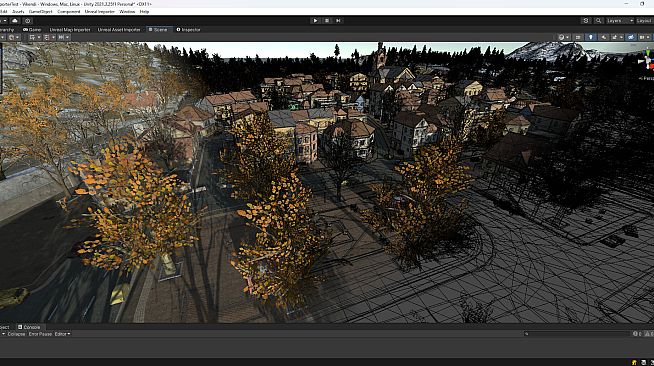Open scene effects dropdown arrow
This screenshot has height=366, width=654.
tap(621, 37)
